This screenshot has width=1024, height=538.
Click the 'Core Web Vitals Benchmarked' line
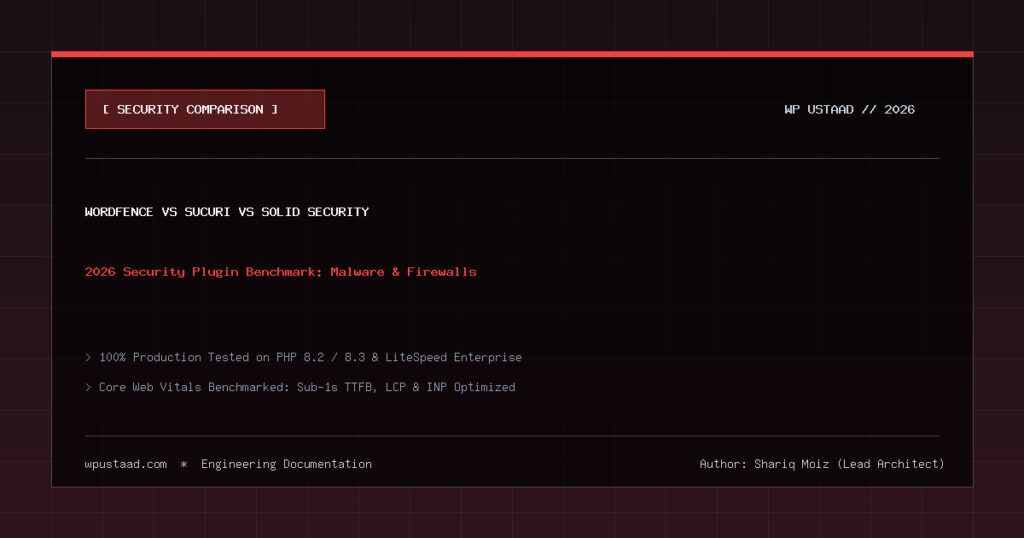(300, 387)
